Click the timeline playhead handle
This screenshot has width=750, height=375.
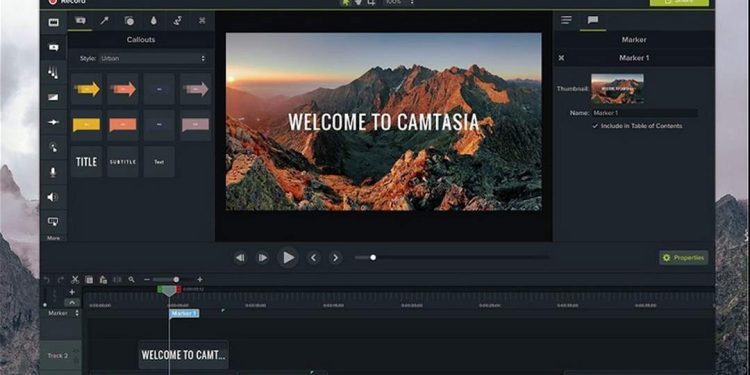point(169,290)
